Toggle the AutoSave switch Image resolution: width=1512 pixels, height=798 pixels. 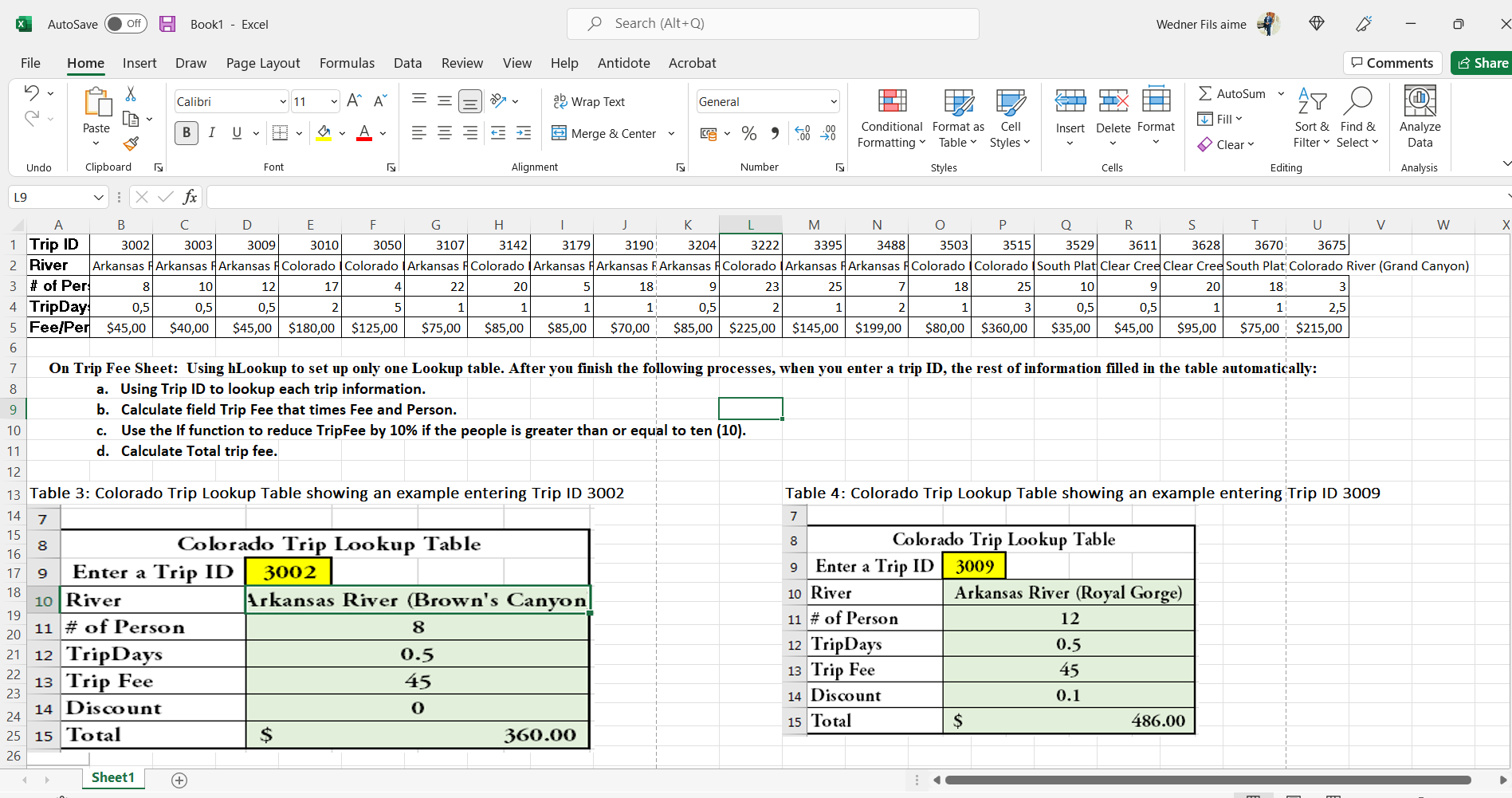pyautogui.click(x=125, y=24)
